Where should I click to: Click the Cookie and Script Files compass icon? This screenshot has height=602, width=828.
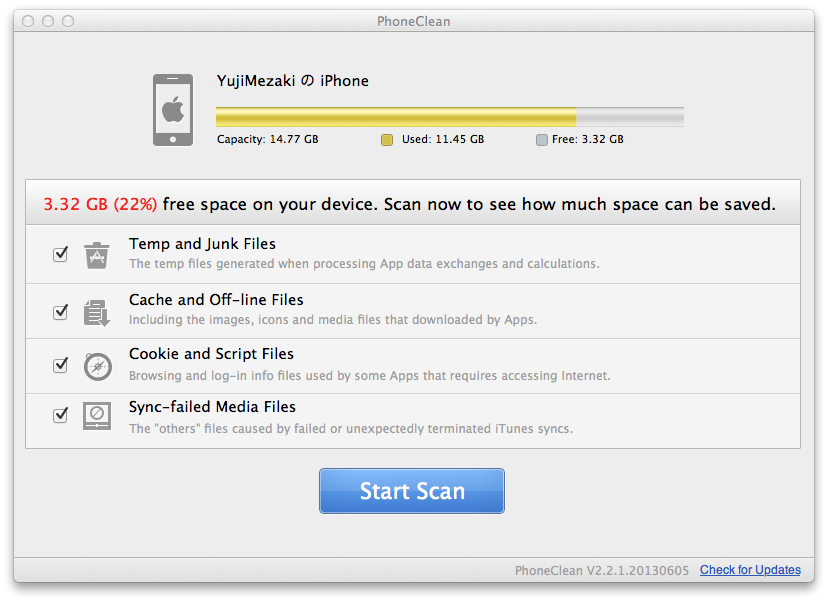[x=97, y=366]
